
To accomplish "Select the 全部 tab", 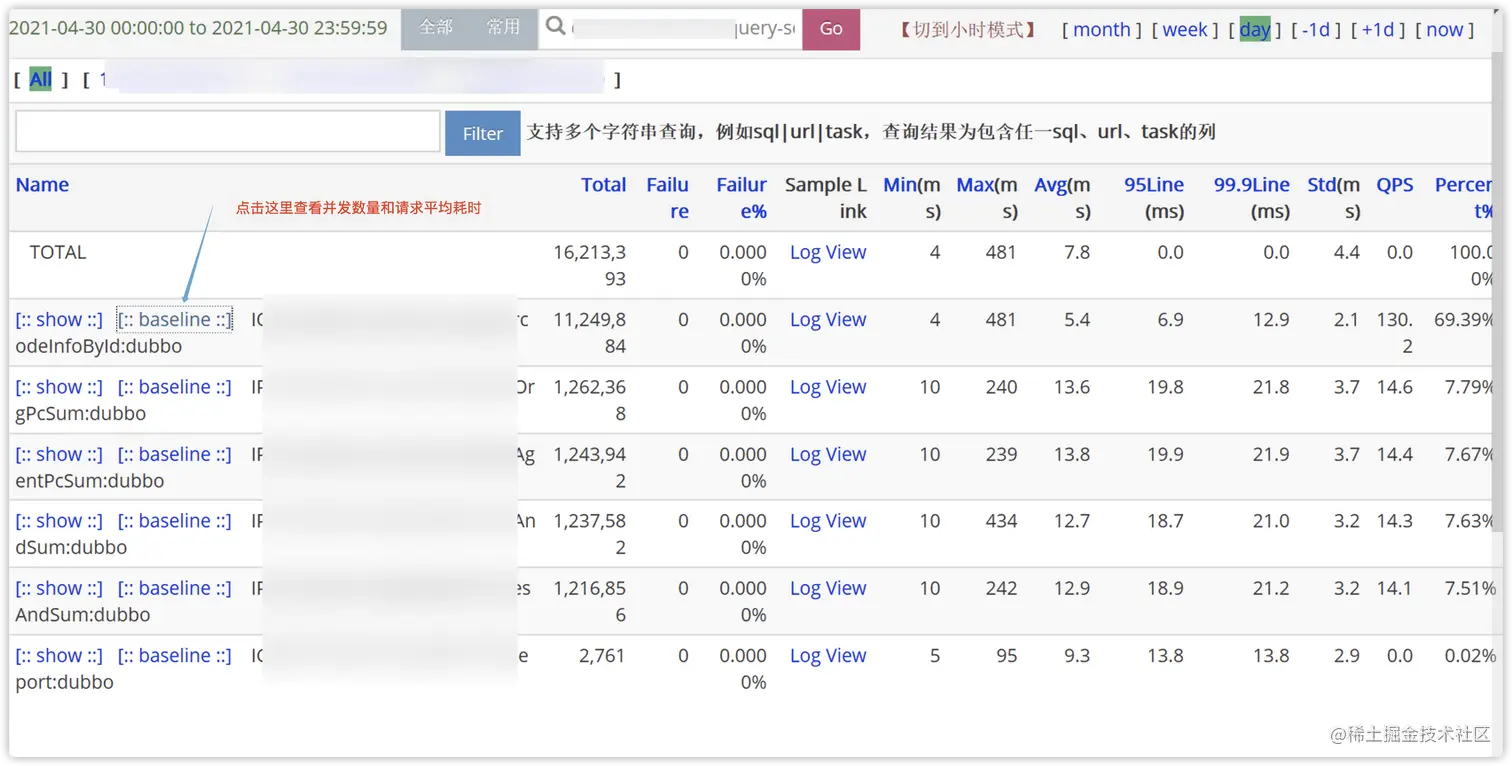I will point(436,28).
